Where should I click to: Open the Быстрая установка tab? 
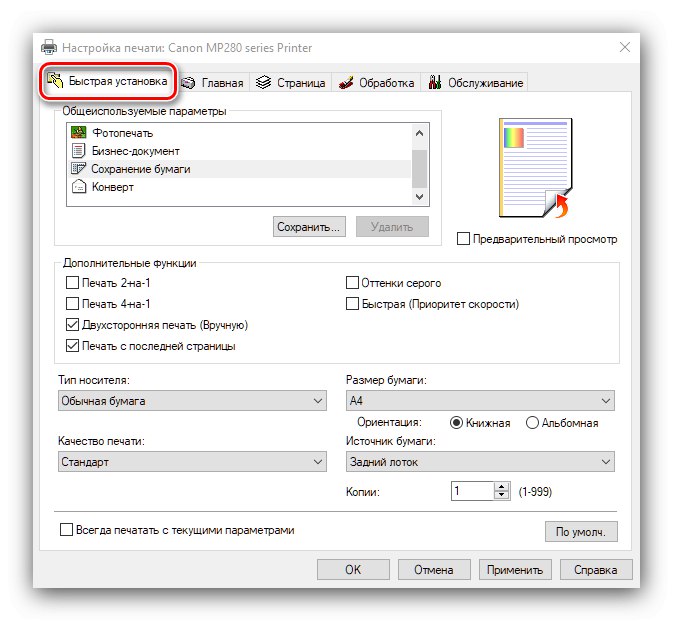tap(108, 81)
